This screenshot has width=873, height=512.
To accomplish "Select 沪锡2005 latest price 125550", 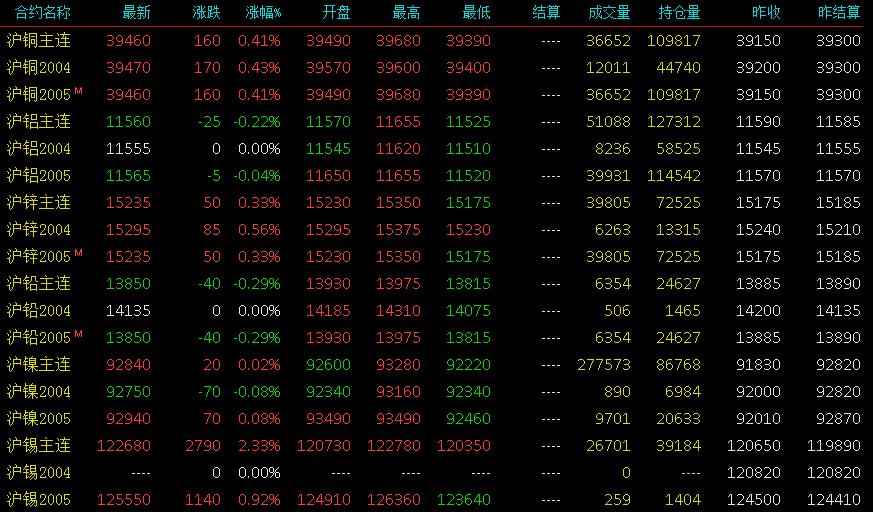I will tap(124, 500).
